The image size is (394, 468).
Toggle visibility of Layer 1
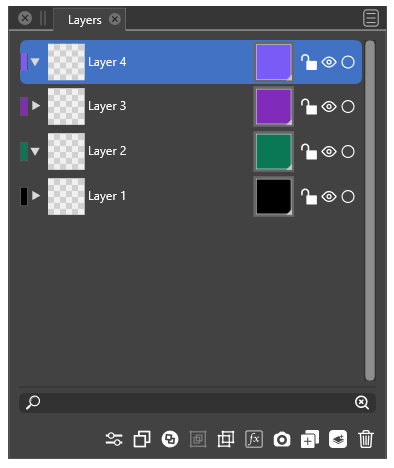pyautogui.click(x=329, y=197)
